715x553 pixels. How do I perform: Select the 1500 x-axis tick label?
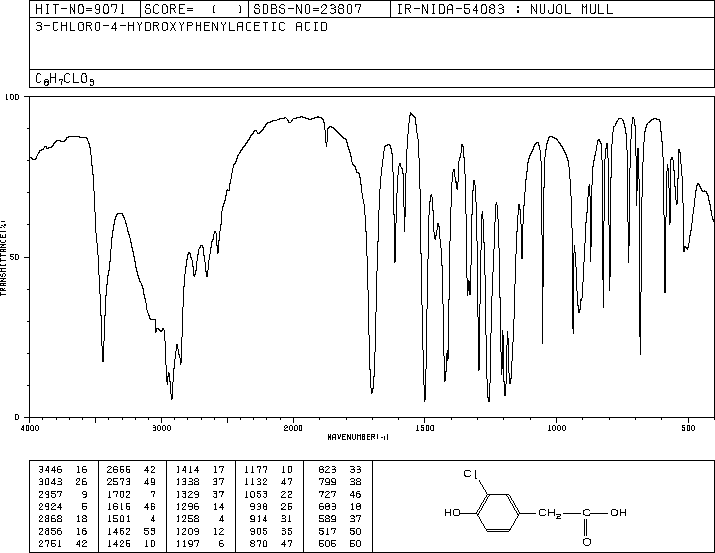coord(425,428)
